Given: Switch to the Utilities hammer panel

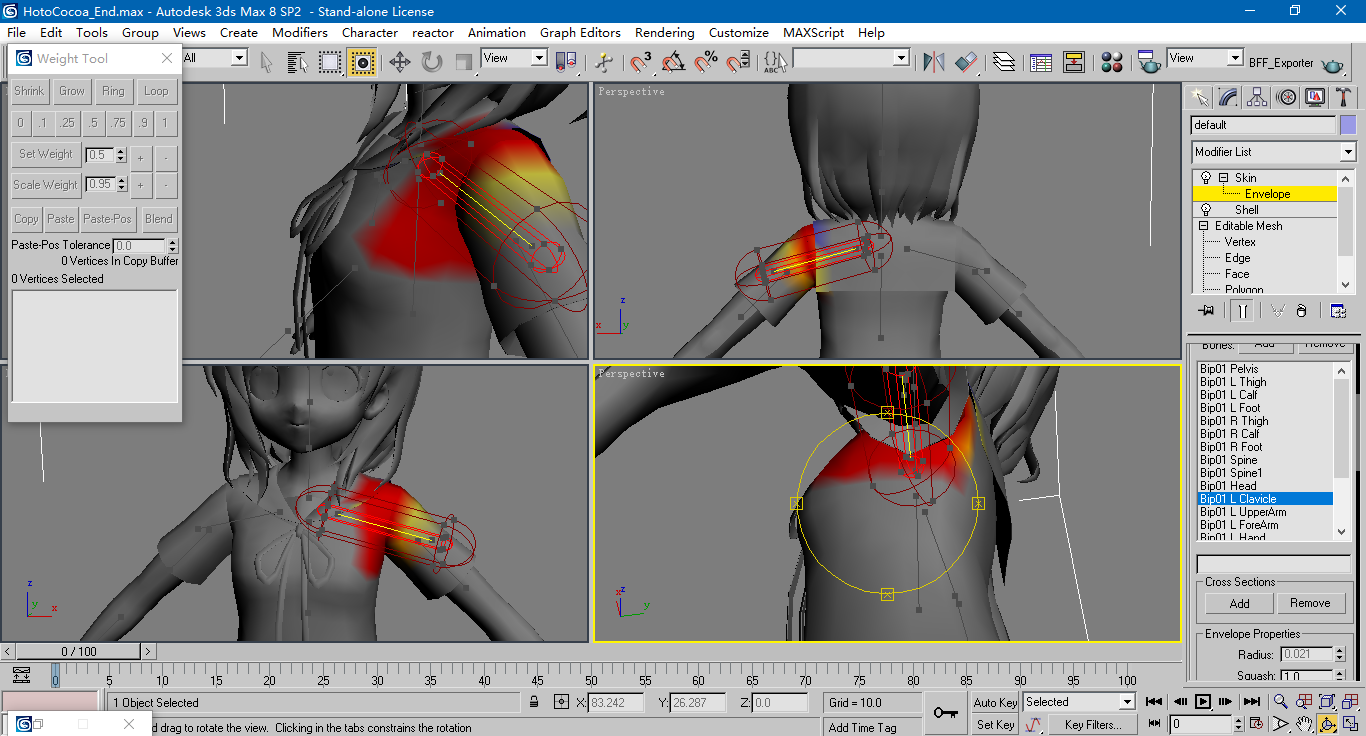Looking at the screenshot, I should pyautogui.click(x=1344, y=97).
